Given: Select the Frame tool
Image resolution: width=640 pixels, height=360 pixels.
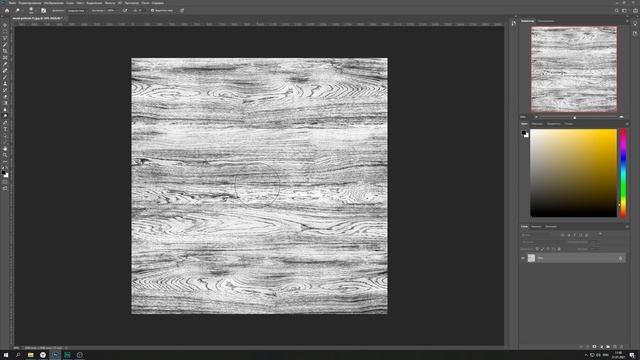Looking at the screenshot, I should 5,58.
